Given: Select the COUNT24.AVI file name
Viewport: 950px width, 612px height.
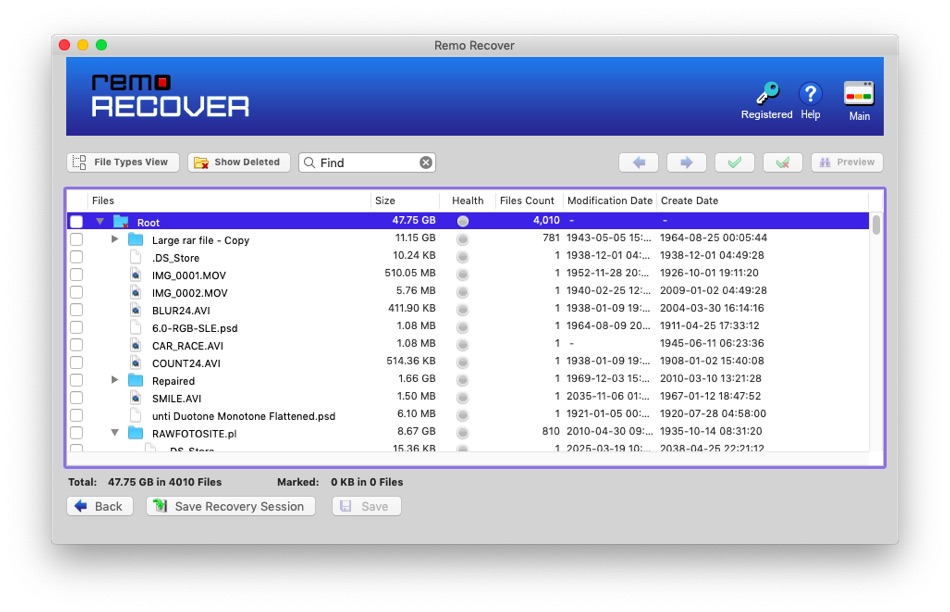Looking at the screenshot, I should (186, 363).
